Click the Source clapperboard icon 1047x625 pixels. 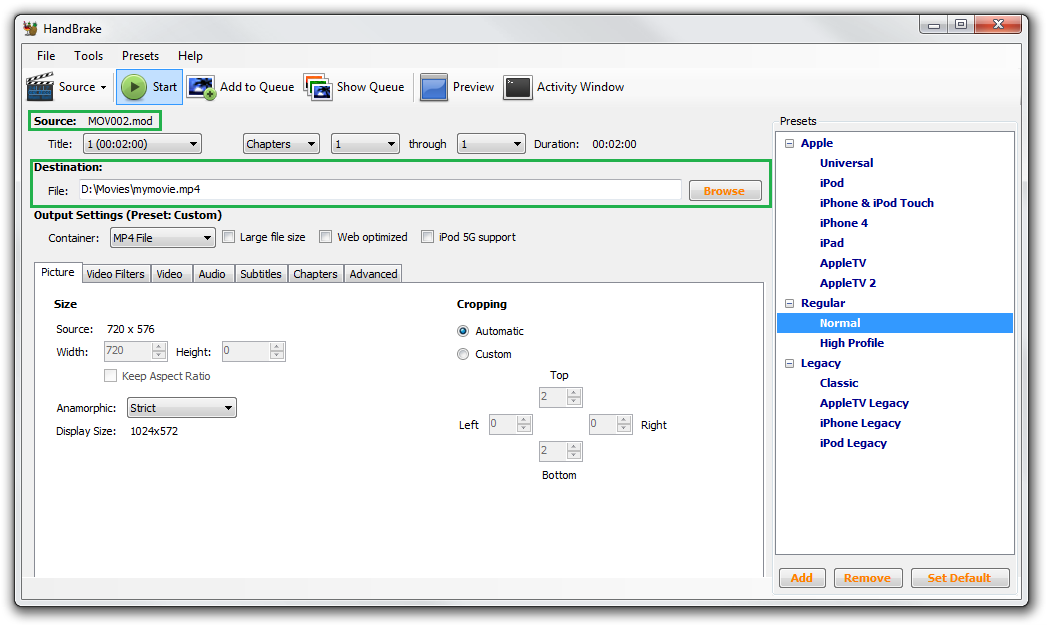click(x=40, y=87)
